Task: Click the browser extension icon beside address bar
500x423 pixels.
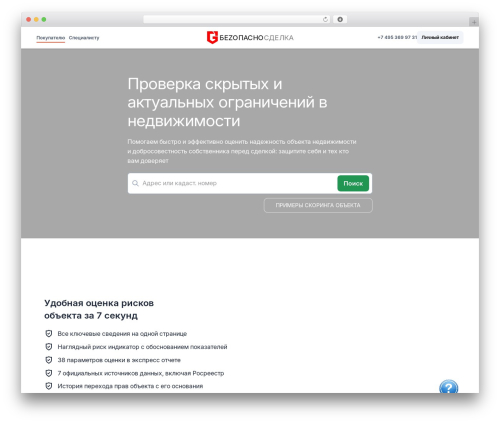Action: click(340, 20)
